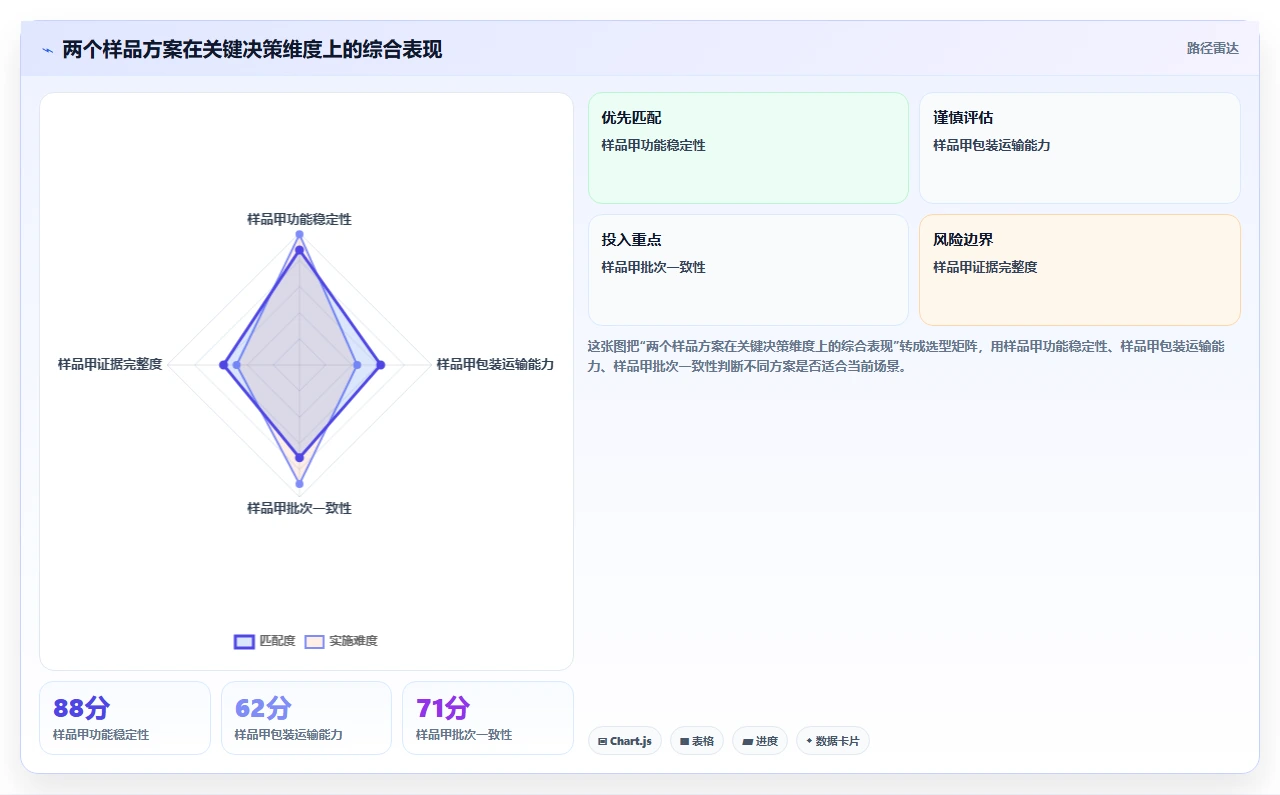Click the blue icon before the page title
Image resolution: width=1280 pixels, height=795 pixels.
pos(47,49)
